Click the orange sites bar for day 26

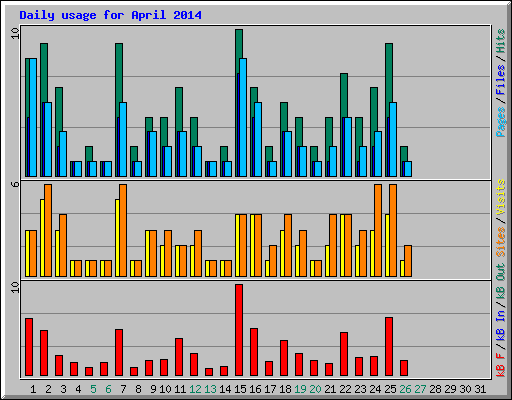408,261
